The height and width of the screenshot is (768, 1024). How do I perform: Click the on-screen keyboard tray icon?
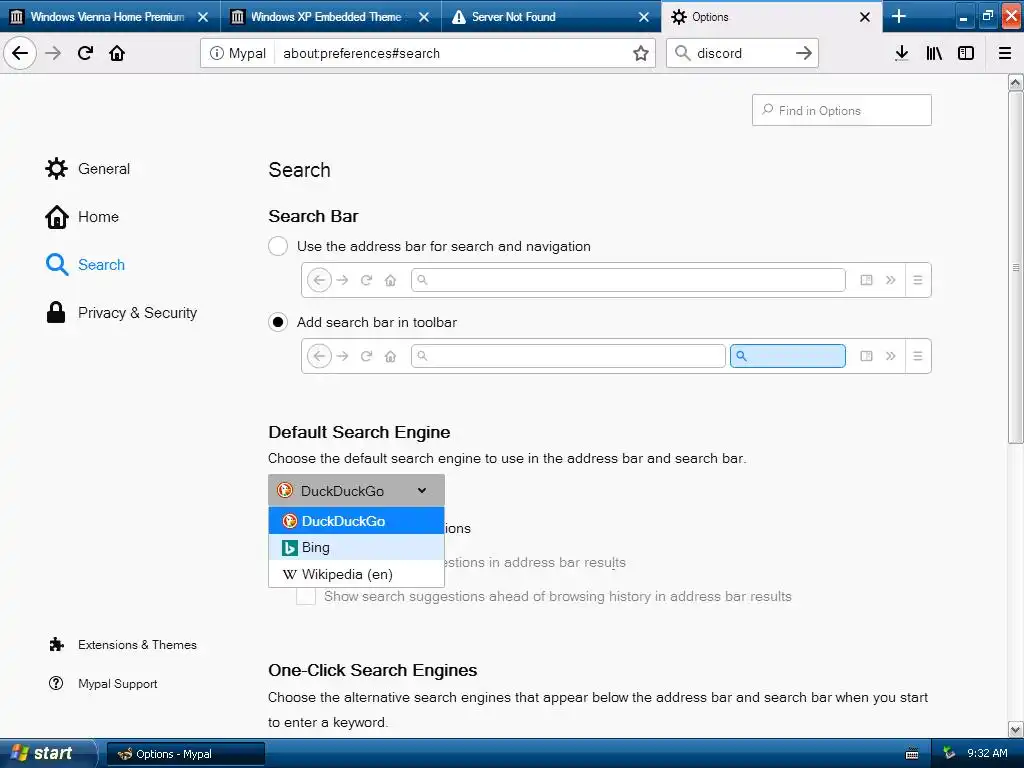click(x=912, y=754)
